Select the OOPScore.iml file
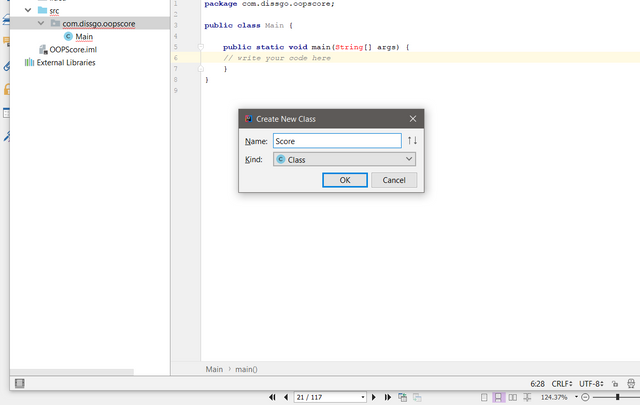This screenshot has width=640, height=405. 73,49
